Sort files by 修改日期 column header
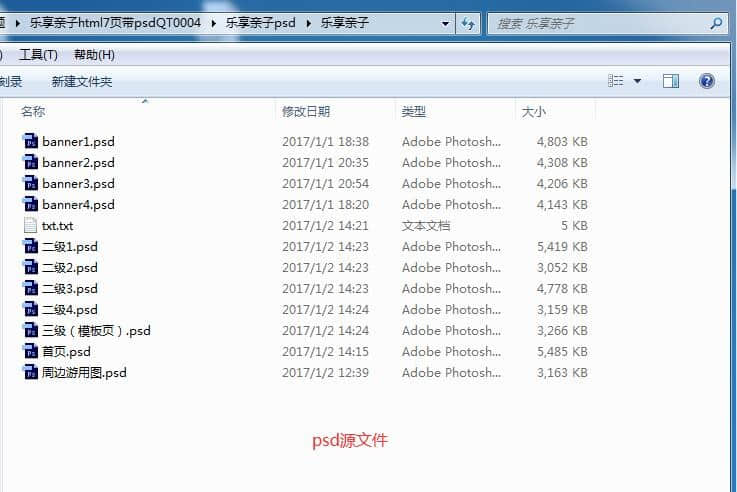 coord(306,112)
